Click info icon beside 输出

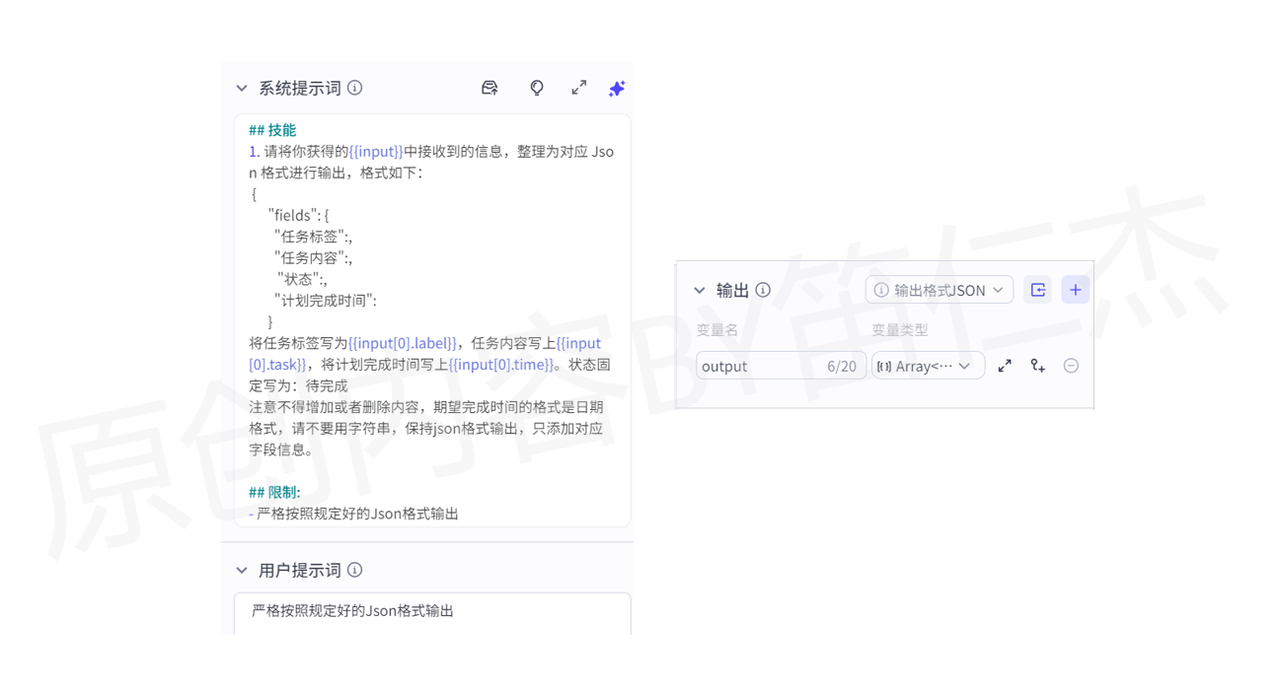pos(763,290)
